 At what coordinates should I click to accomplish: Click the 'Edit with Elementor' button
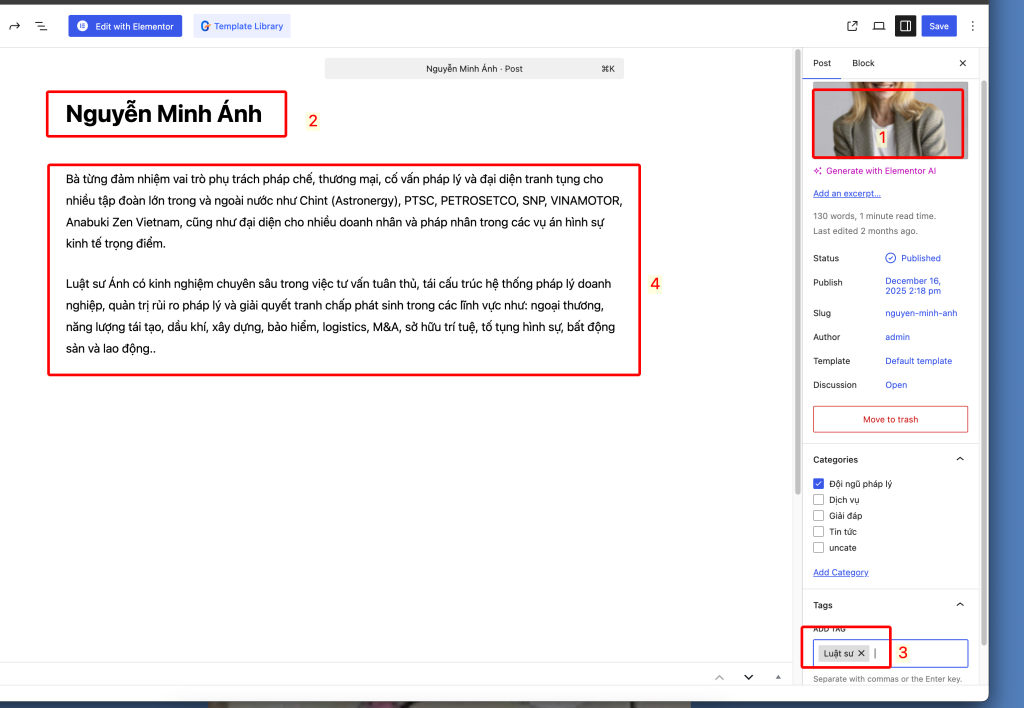(125, 26)
